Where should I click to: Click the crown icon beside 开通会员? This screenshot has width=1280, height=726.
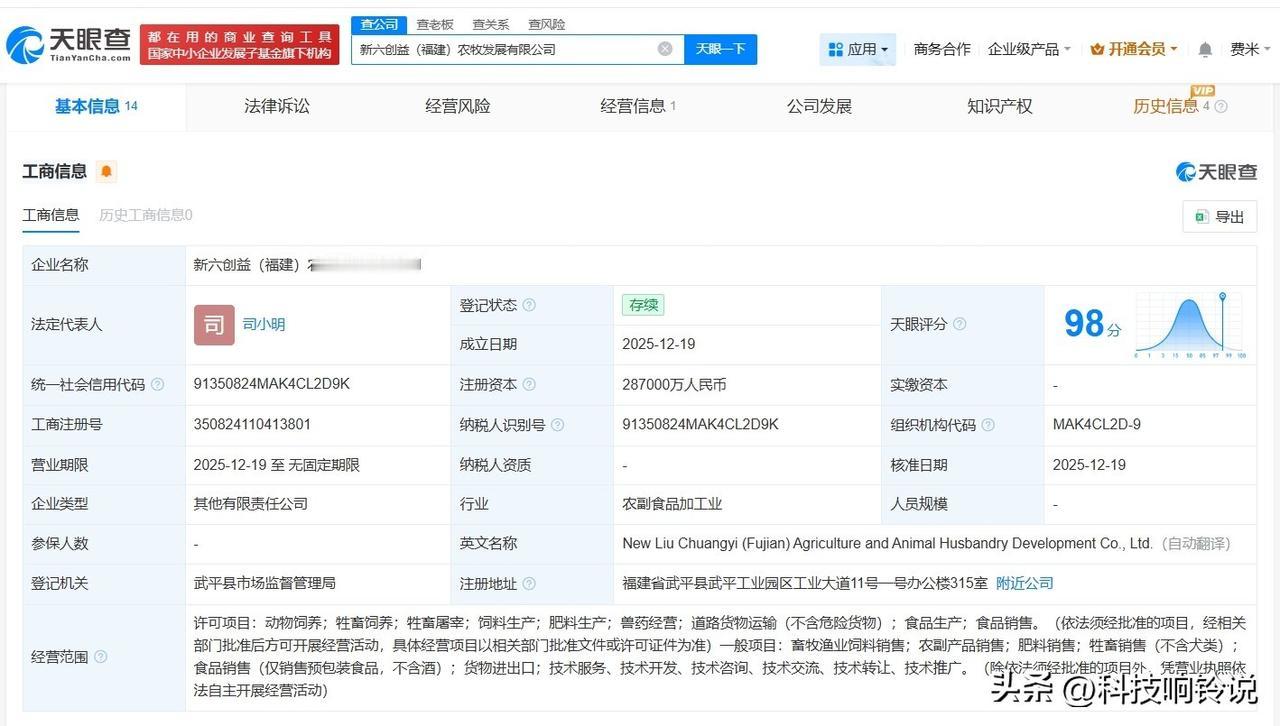[1096, 48]
